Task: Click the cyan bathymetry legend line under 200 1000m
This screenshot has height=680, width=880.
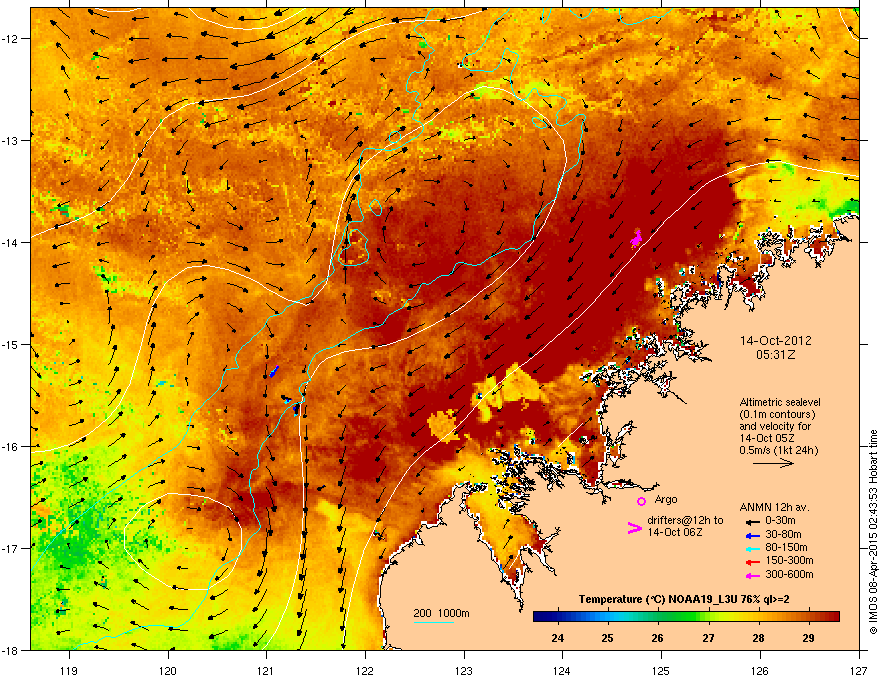Action: 434,622
